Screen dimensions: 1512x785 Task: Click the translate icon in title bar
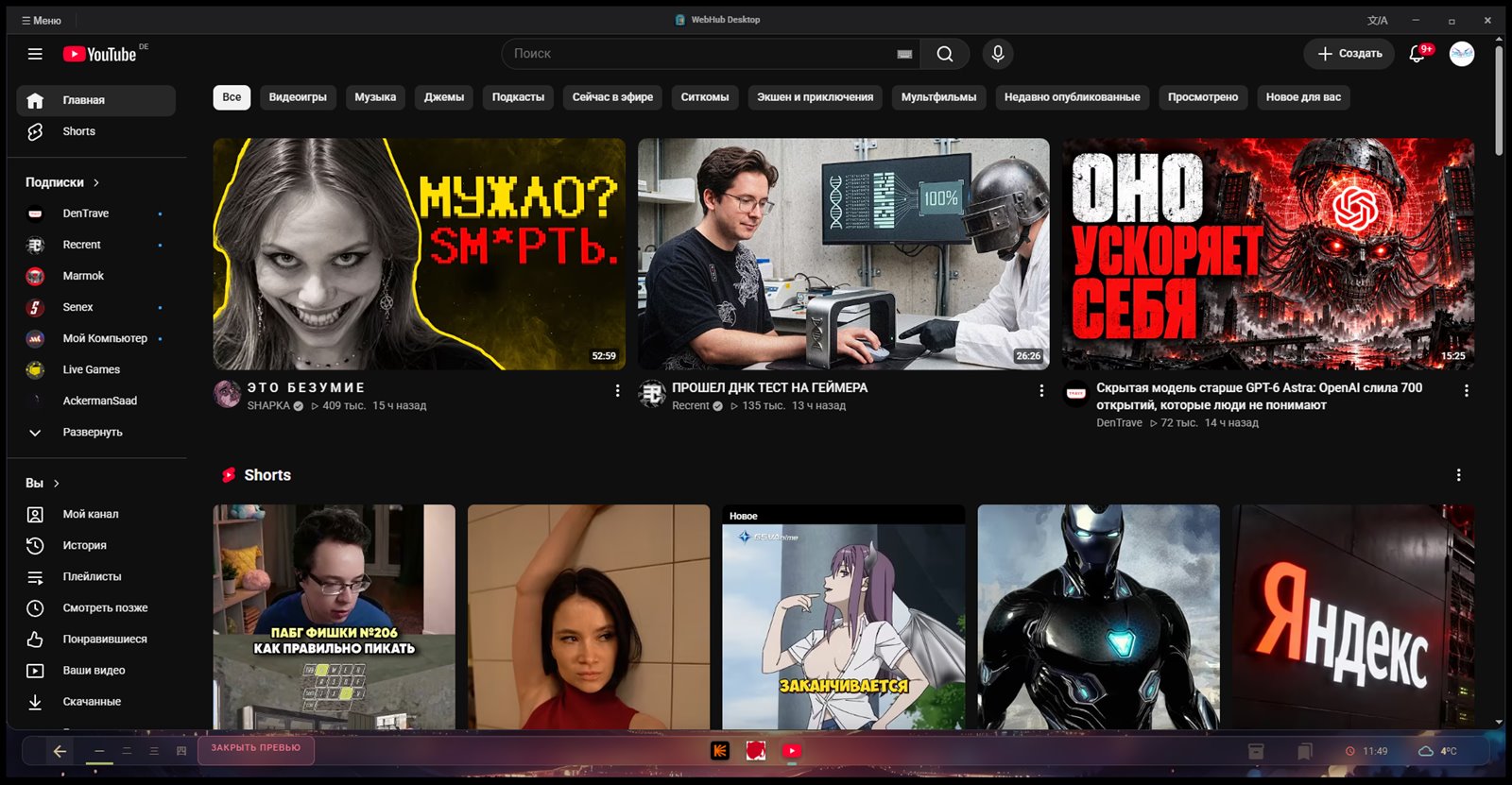pos(1378,20)
